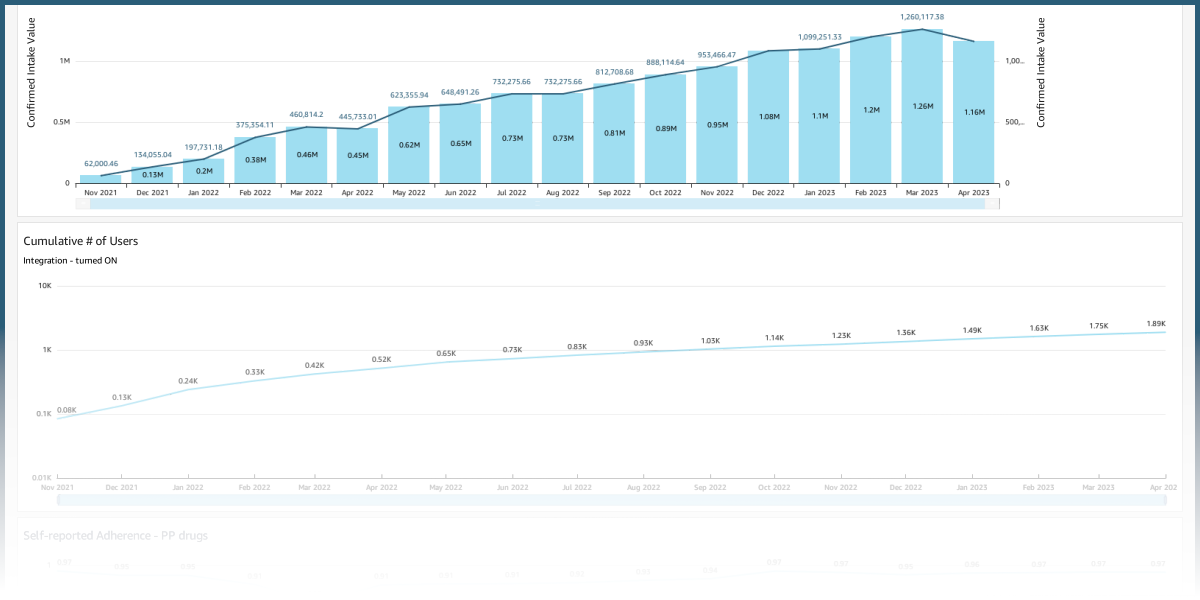Click the 1.89K label on users line
Screen dimensions: 1200x600
click(1156, 324)
